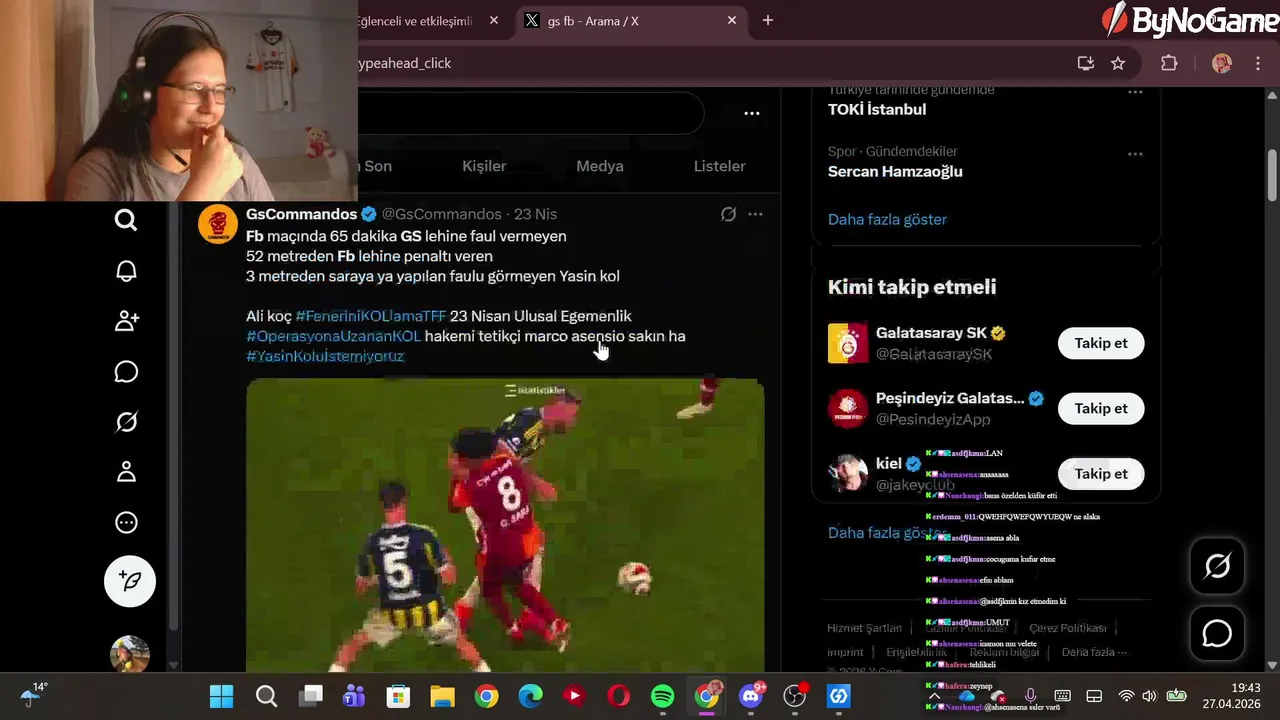Viewport: 1280px width, 720px height.
Task: Open the notifications bell in X sidebar
Action: tap(126, 271)
